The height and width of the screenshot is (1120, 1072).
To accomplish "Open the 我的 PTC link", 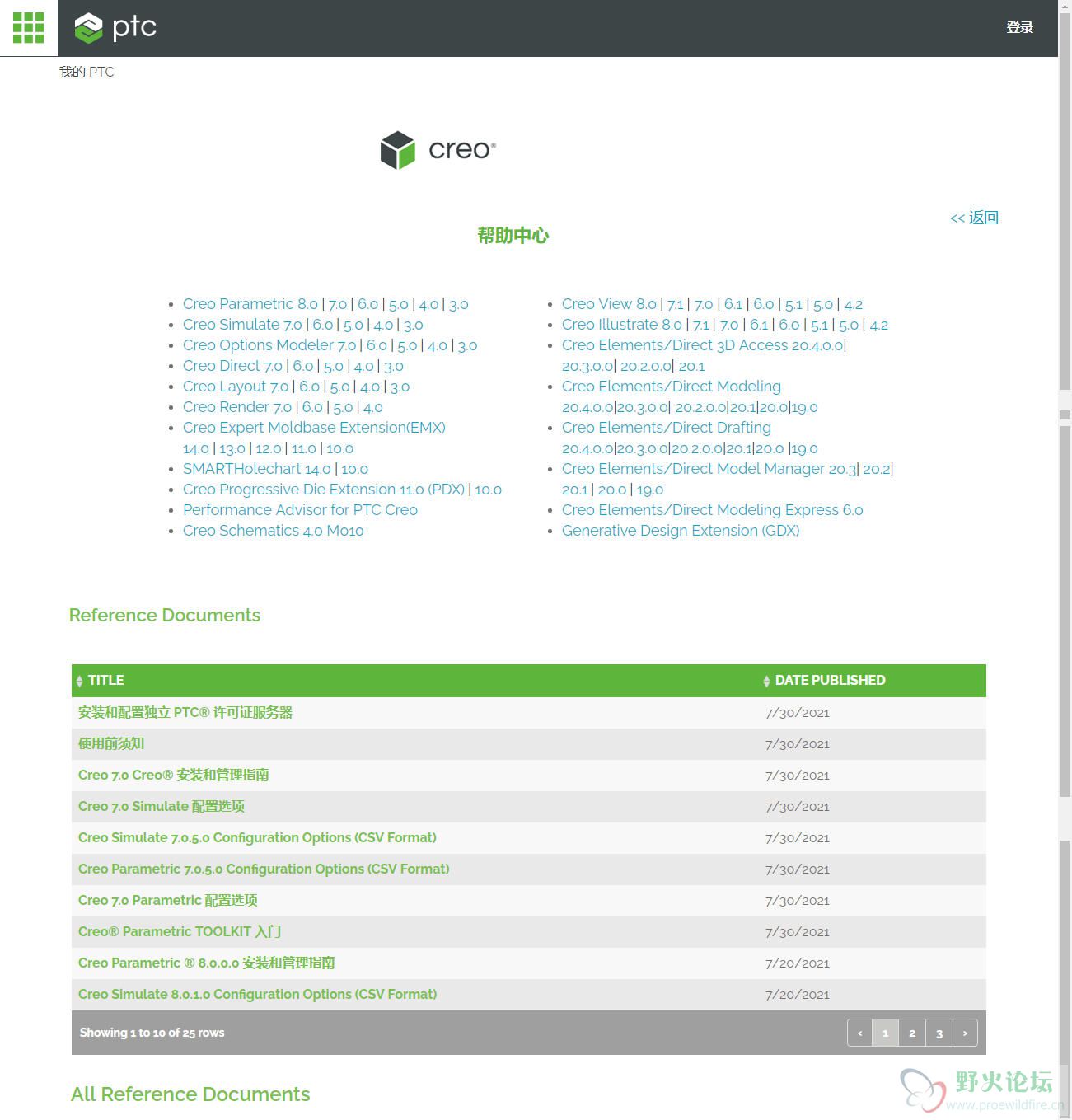I will click(x=87, y=72).
